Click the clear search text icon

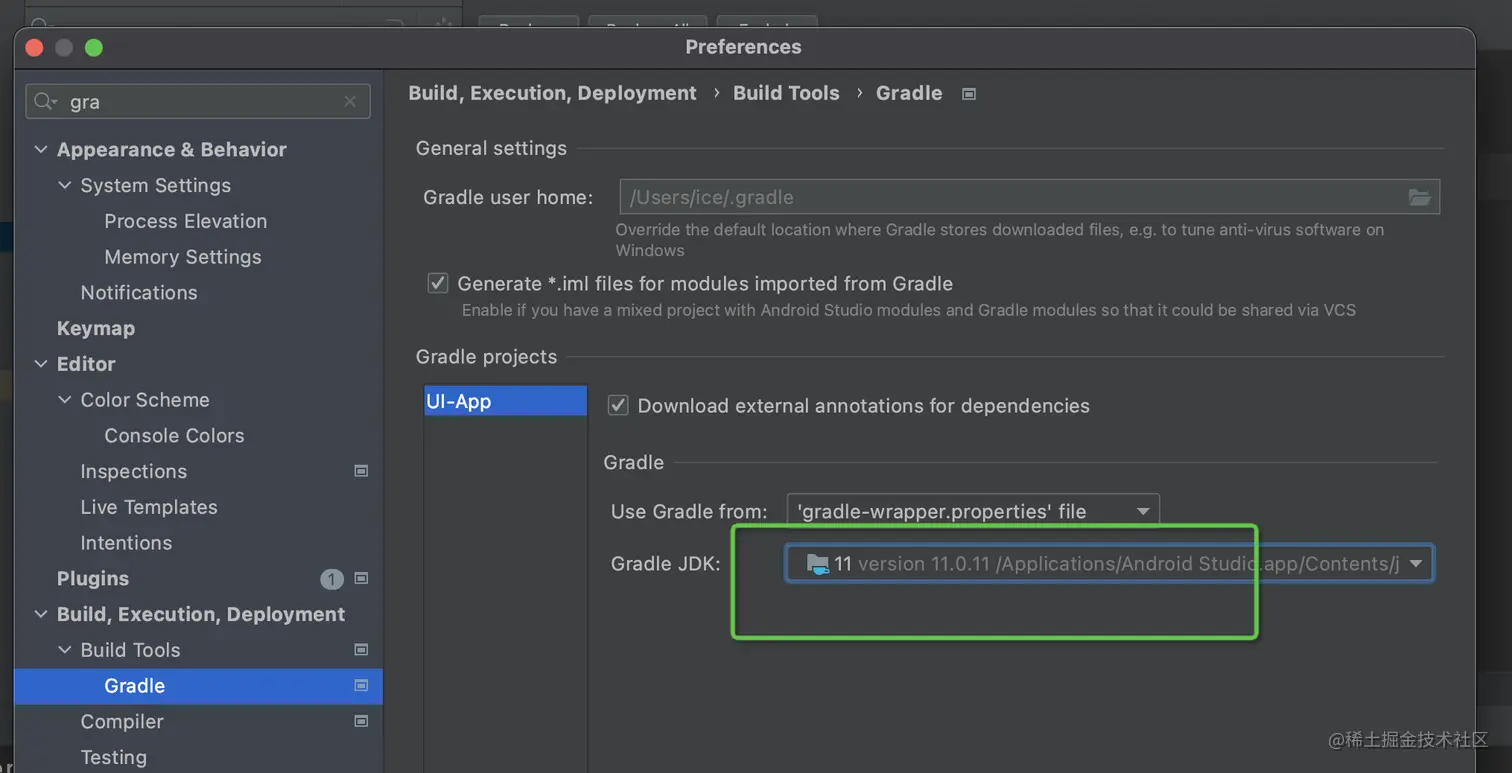(x=350, y=102)
